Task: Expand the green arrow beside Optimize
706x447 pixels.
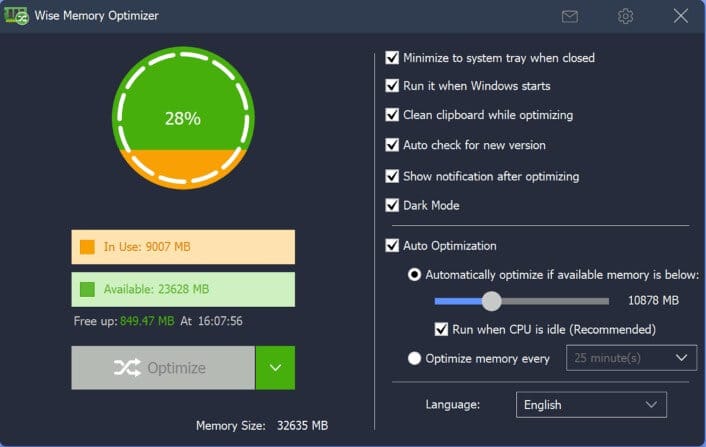Action: point(275,368)
